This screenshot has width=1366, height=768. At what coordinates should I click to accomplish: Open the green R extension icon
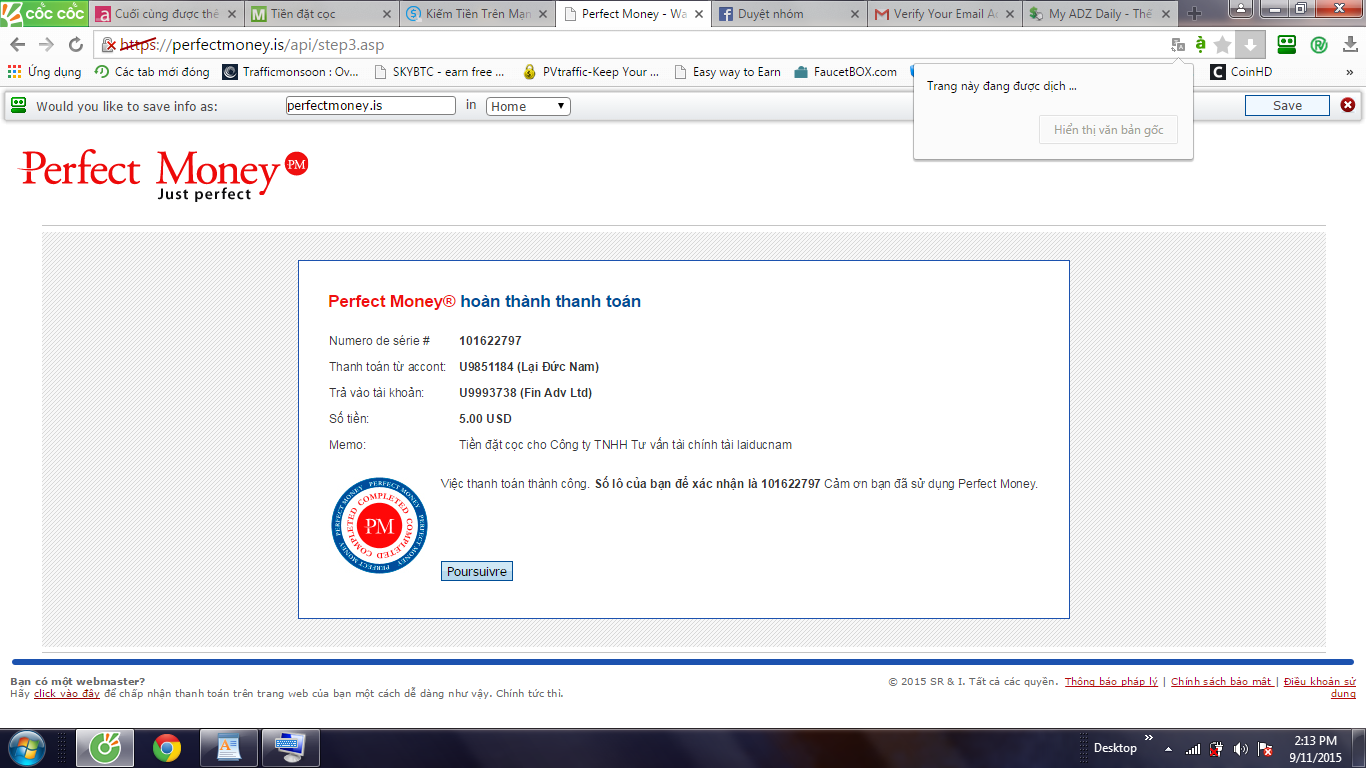[1319, 45]
